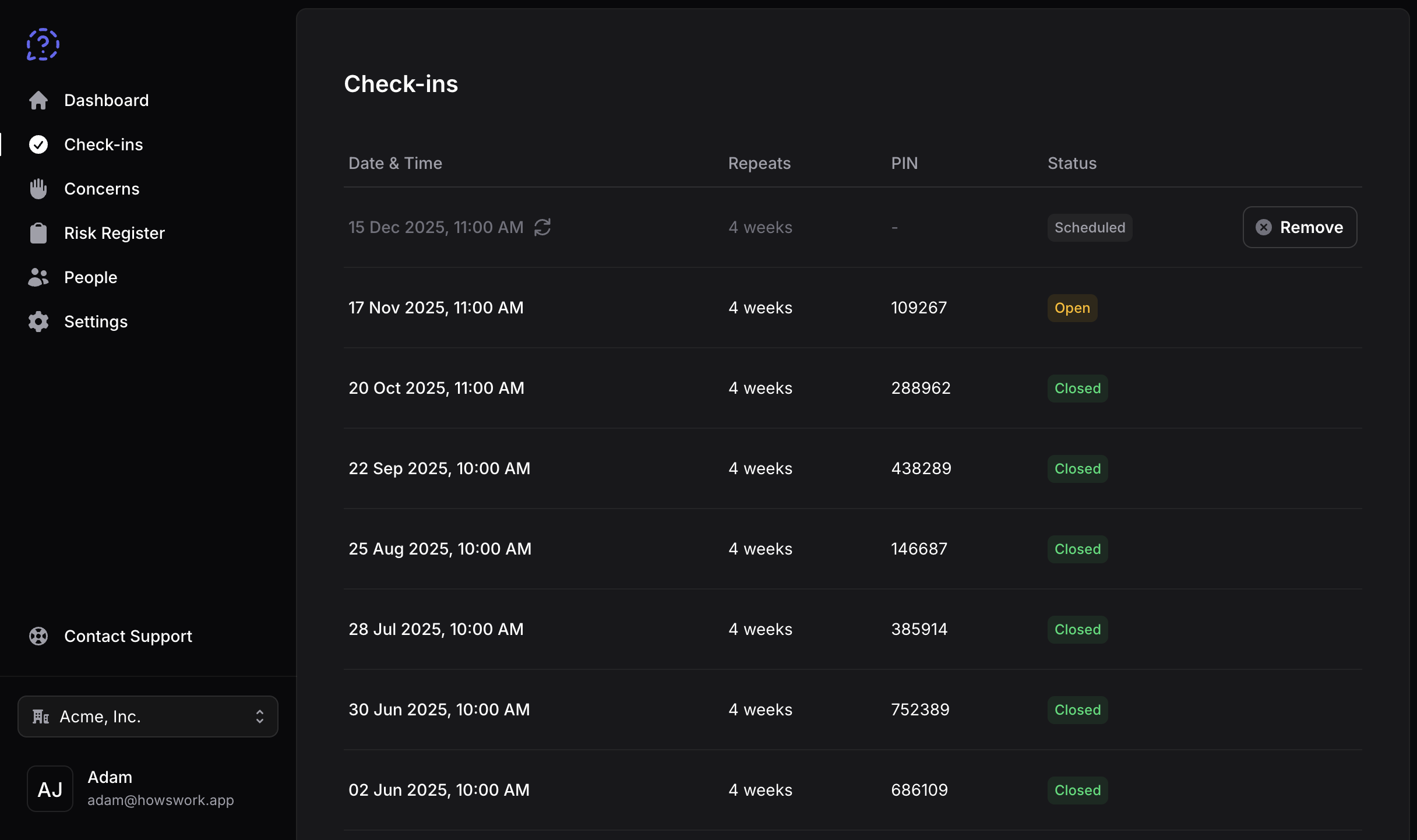This screenshot has width=1417, height=840.
Task: Open the 17 Nov 2025 check-in row
Action: 436,308
